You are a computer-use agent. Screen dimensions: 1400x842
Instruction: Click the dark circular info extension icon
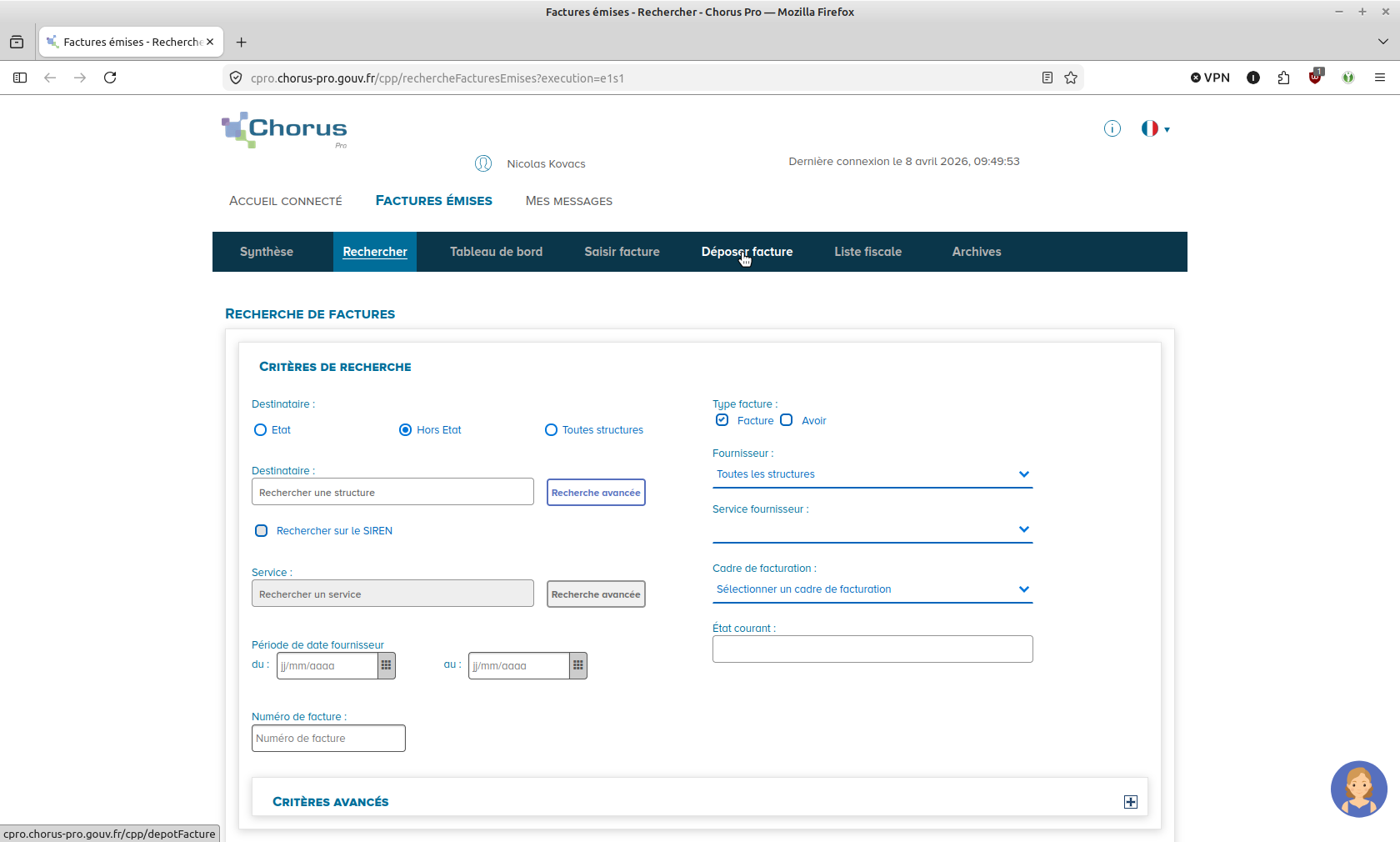coord(1253,78)
